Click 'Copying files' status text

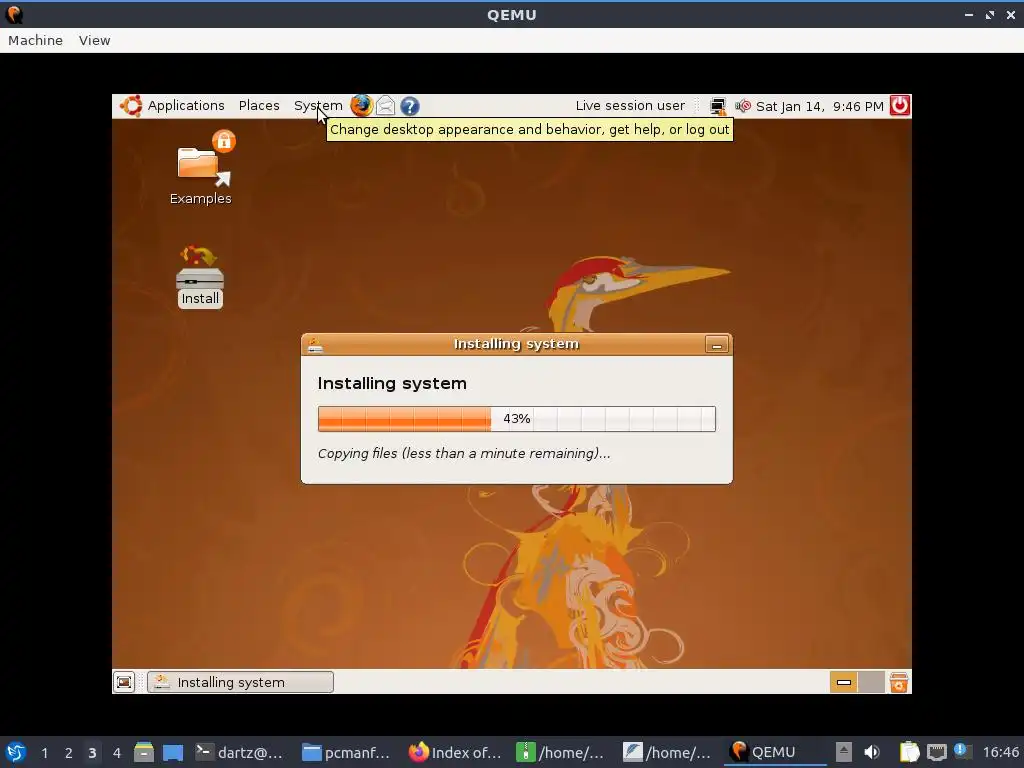point(464,453)
